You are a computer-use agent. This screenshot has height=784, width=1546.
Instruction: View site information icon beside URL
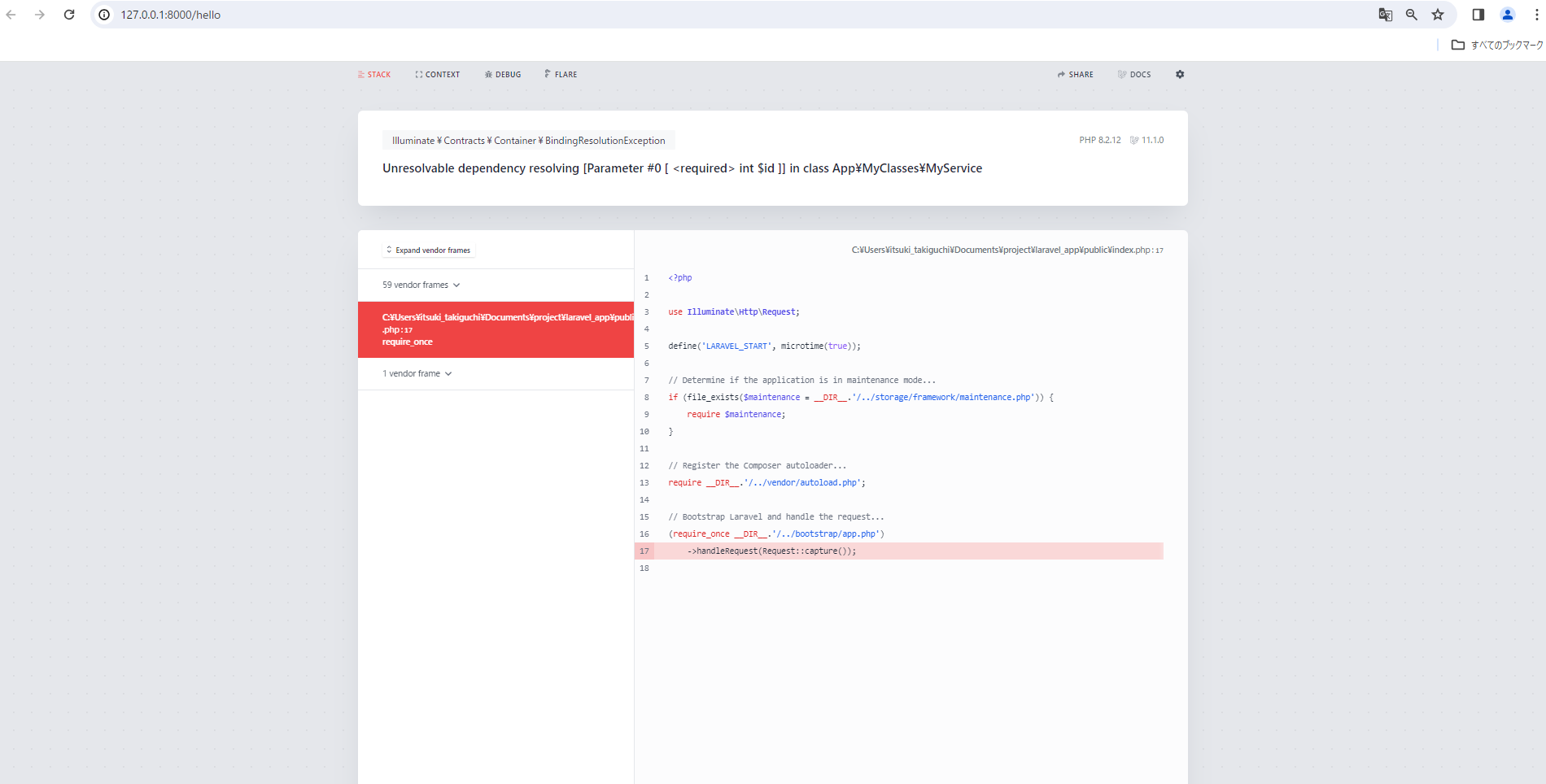coord(104,15)
